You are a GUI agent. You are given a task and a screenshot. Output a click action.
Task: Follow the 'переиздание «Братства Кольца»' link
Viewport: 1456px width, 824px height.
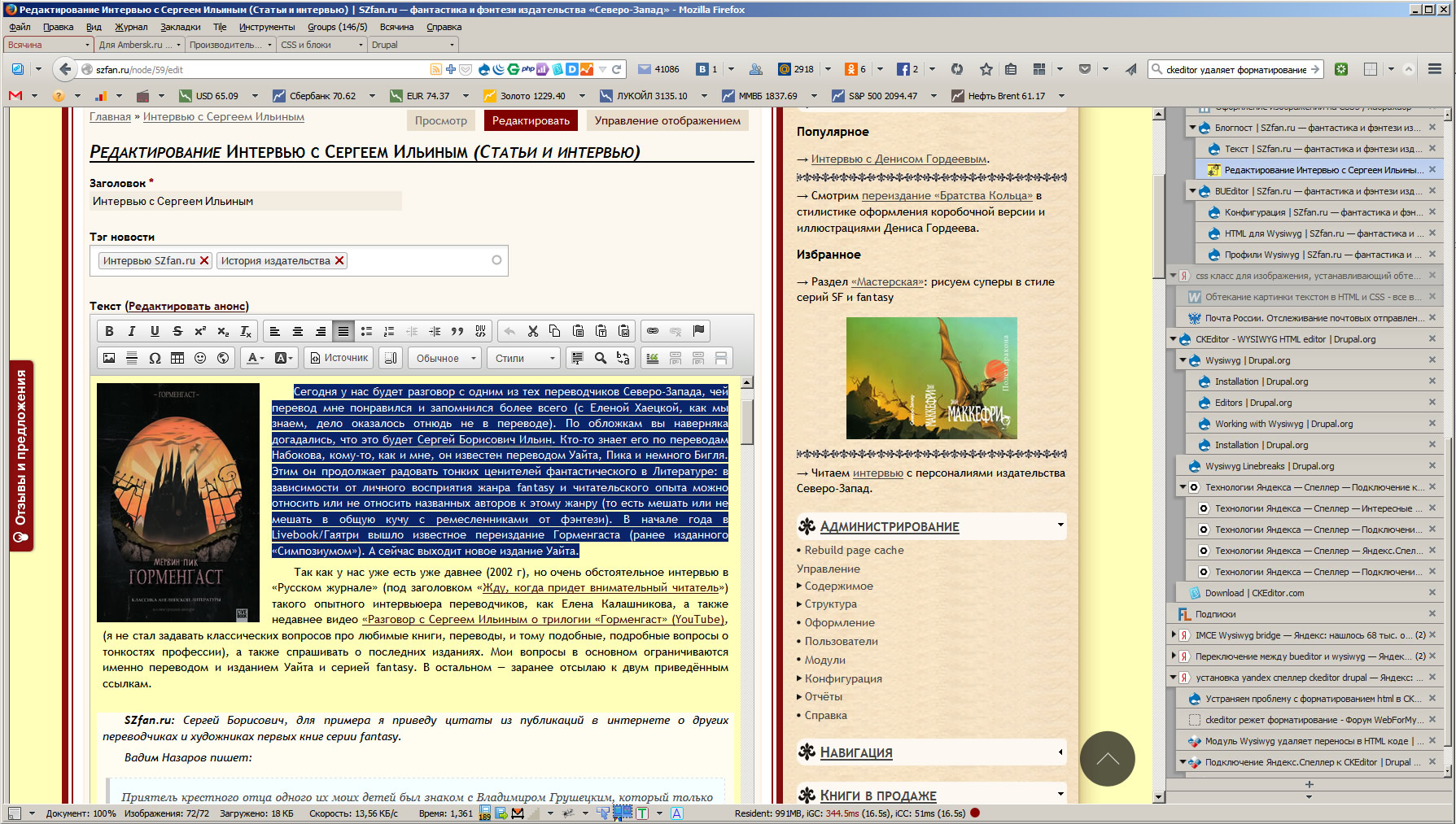click(x=947, y=196)
